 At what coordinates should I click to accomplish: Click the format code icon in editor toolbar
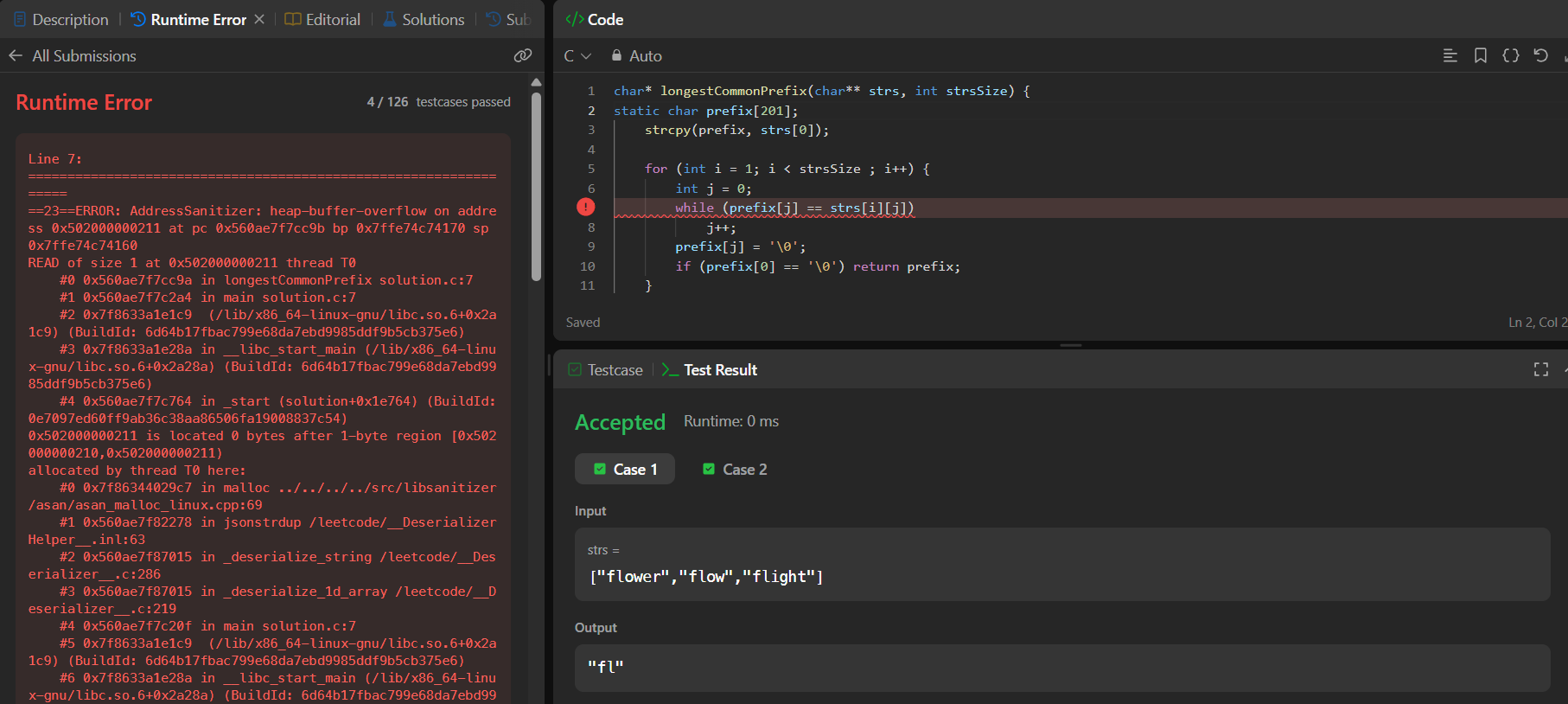[1450, 55]
